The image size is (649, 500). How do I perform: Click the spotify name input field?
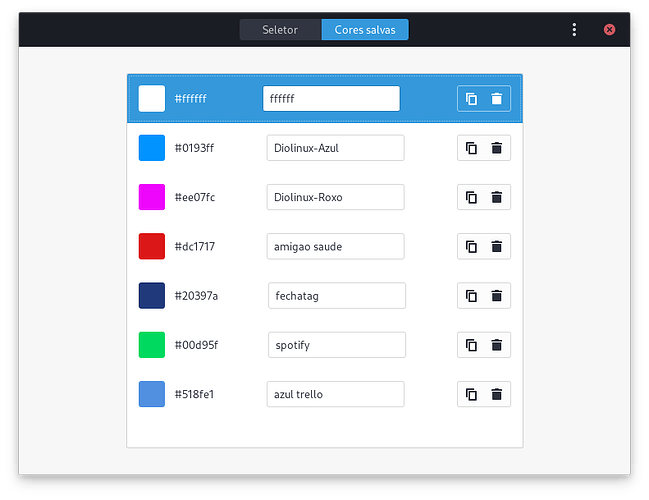pos(336,345)
